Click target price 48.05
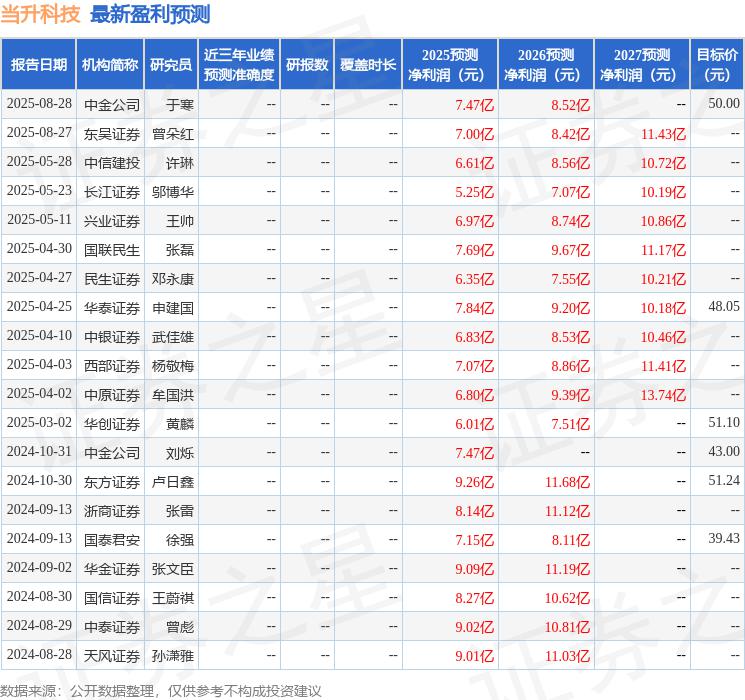The image size is (745, 700). pos(724,307)
